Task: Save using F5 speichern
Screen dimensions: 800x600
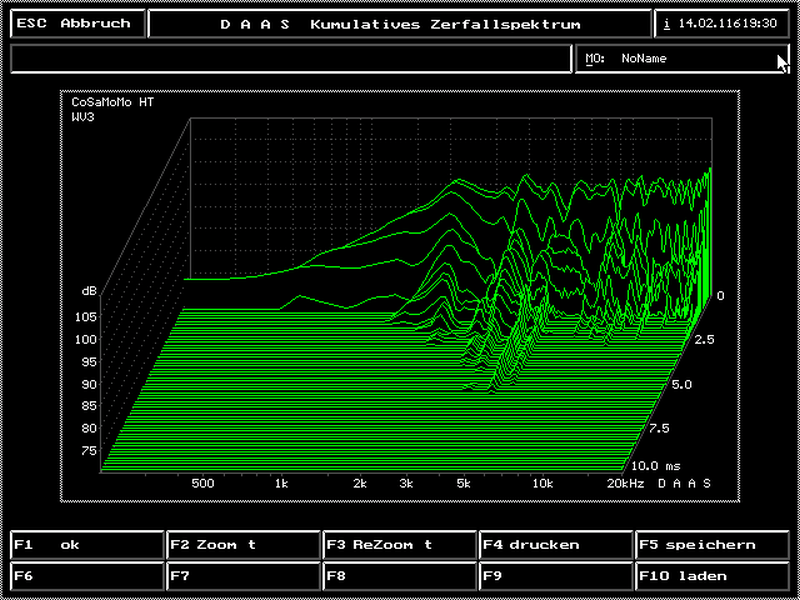Action: pyautogui.click(x=713, y=545)
